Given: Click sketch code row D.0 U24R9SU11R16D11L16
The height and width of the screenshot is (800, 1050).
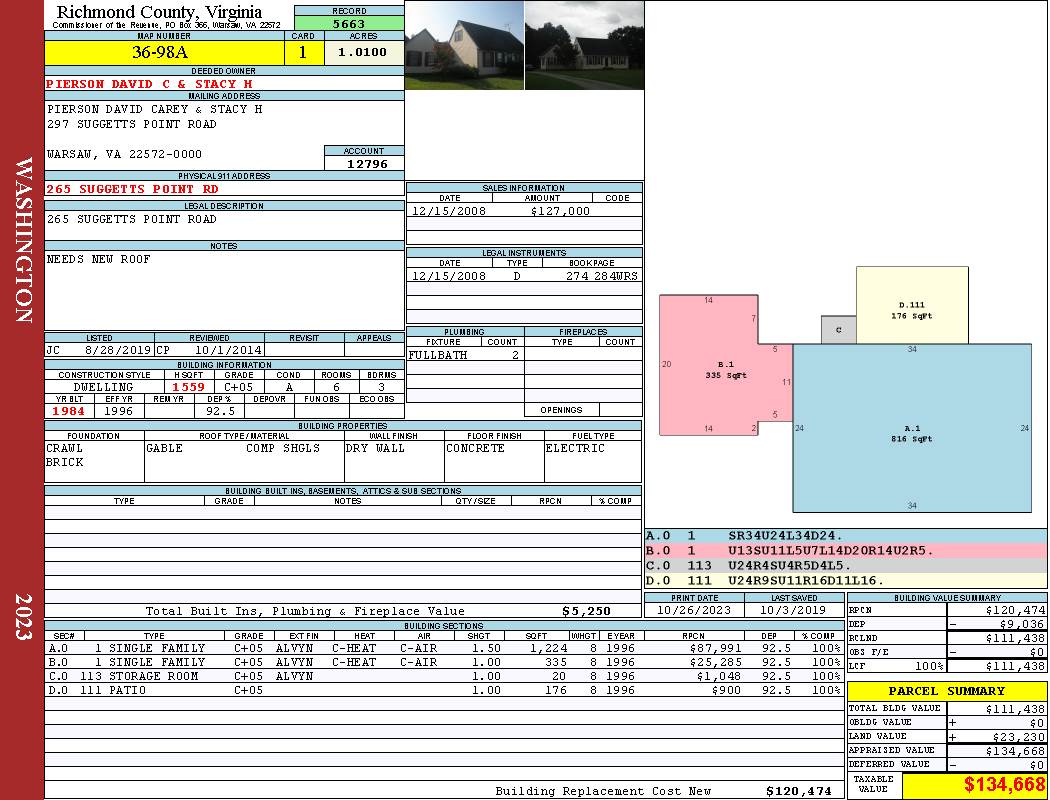Looking at the screenshot, I should (846, 580).
